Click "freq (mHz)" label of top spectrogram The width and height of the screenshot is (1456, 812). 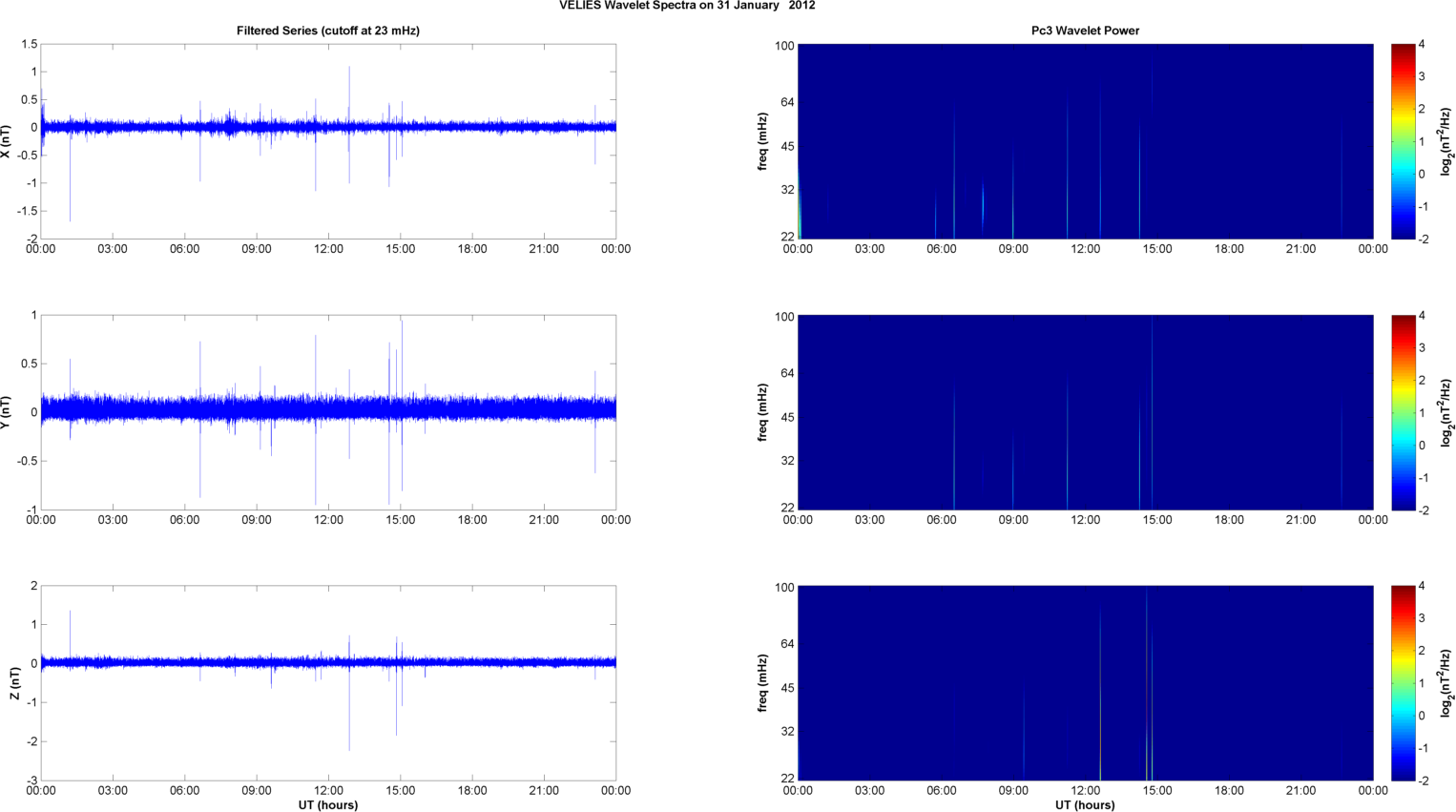763,141
